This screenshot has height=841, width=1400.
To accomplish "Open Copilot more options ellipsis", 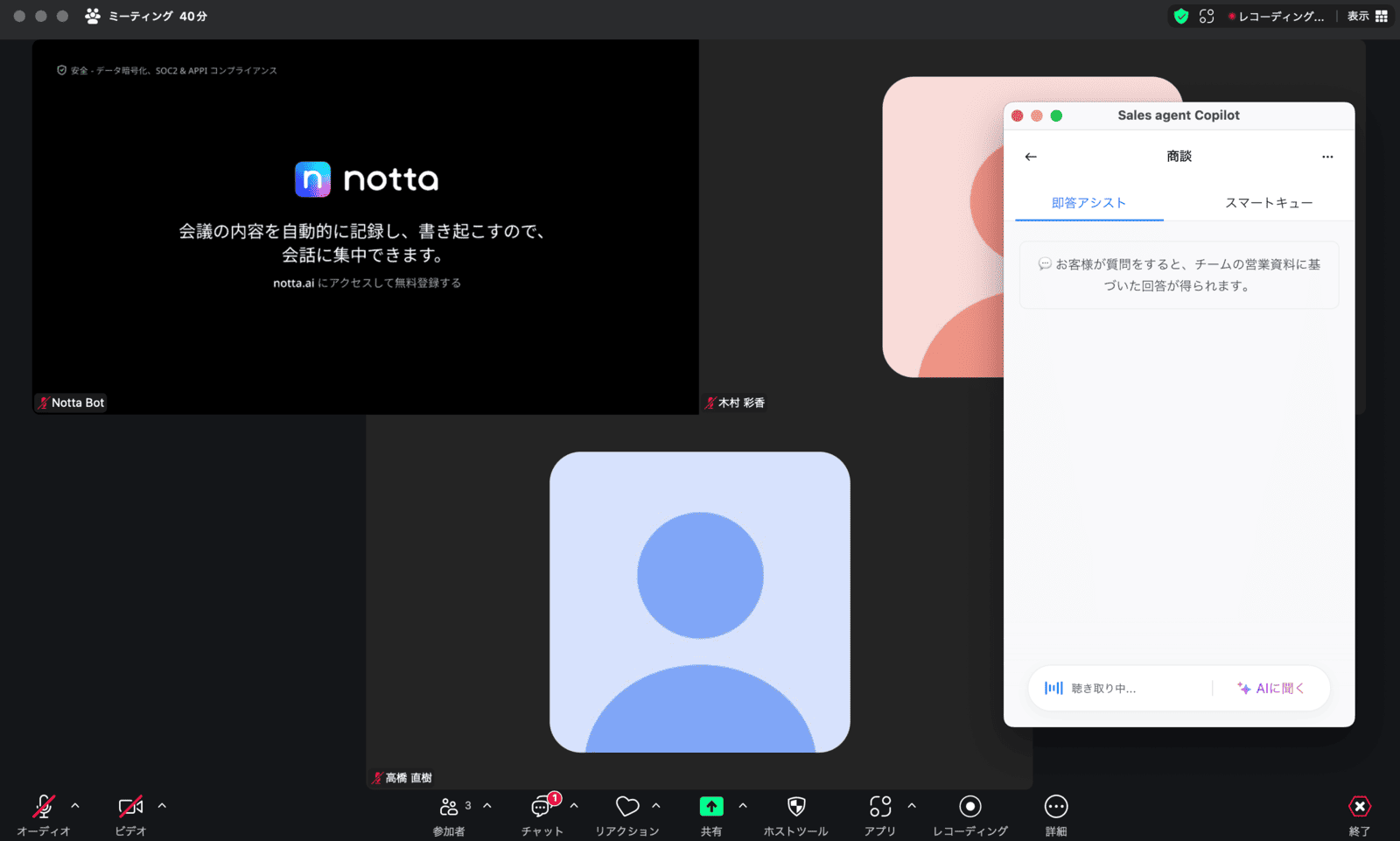I will point(1327,157).
